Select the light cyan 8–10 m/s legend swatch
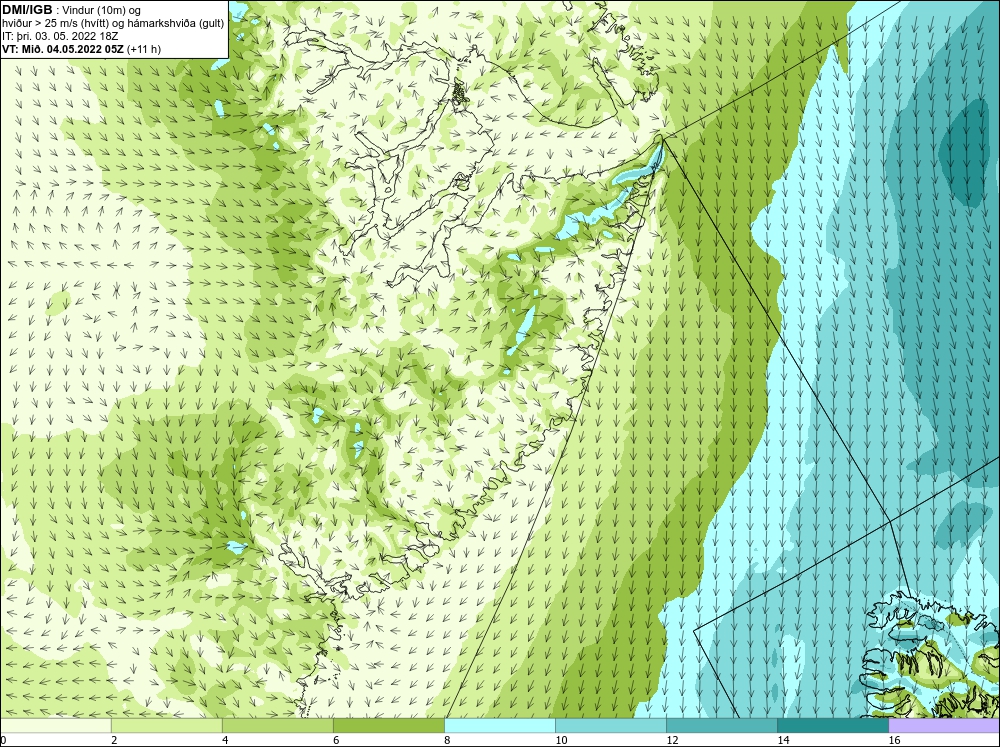The height and width of the screenshot is (747, 1000). [x=499, y=725]
